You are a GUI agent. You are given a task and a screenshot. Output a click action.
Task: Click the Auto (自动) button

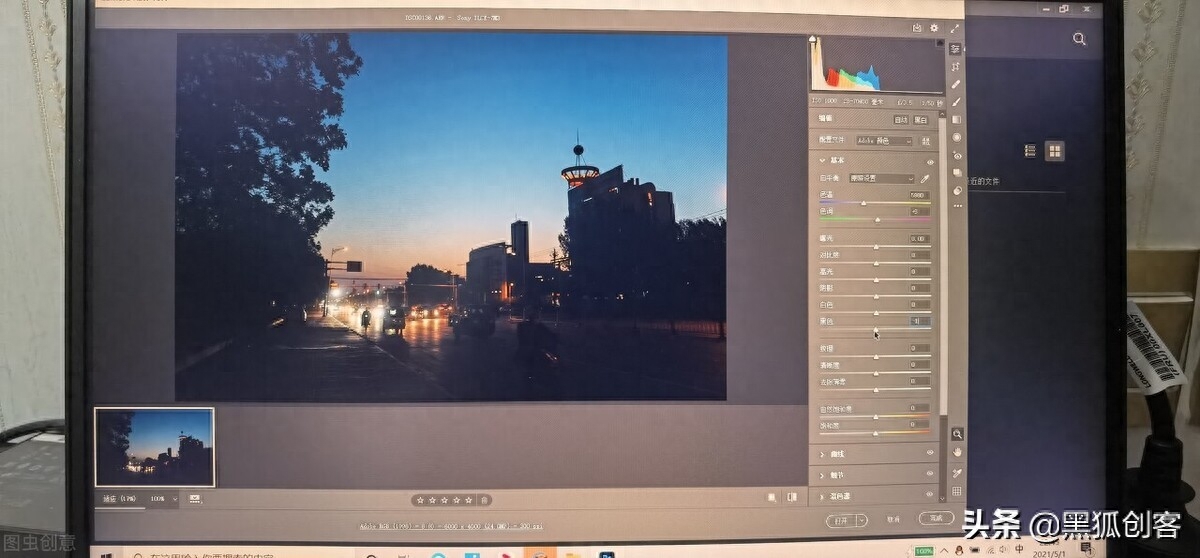901,120
